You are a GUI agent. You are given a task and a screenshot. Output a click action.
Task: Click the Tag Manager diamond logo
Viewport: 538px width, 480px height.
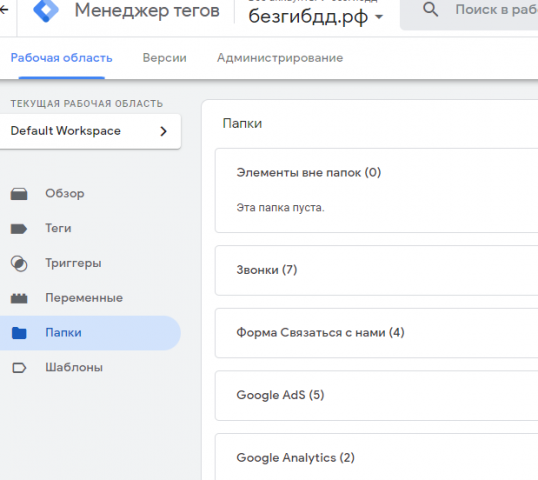click(46, 10)
